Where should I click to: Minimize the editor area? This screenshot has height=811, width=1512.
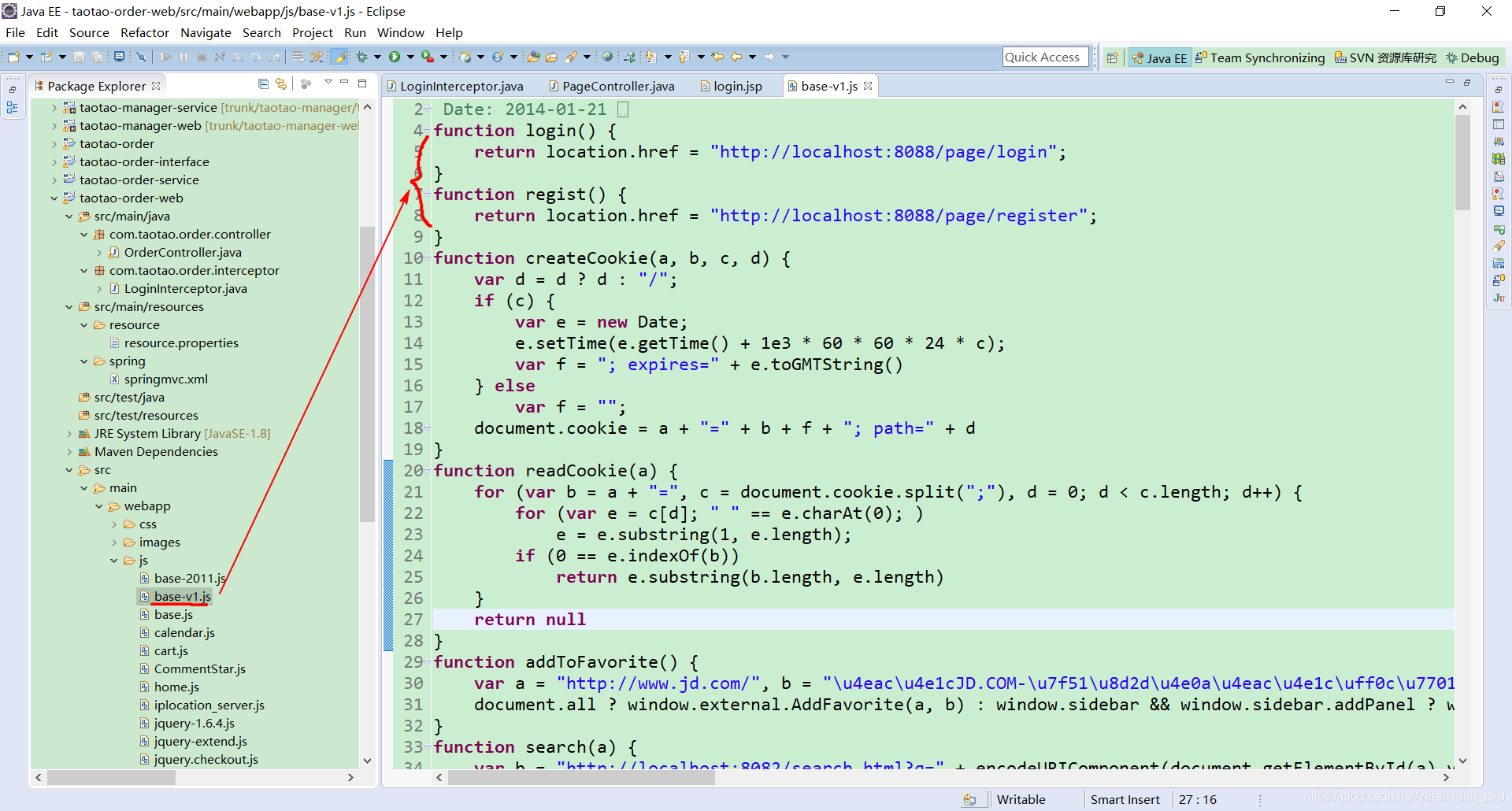(x=1449, y=83)
